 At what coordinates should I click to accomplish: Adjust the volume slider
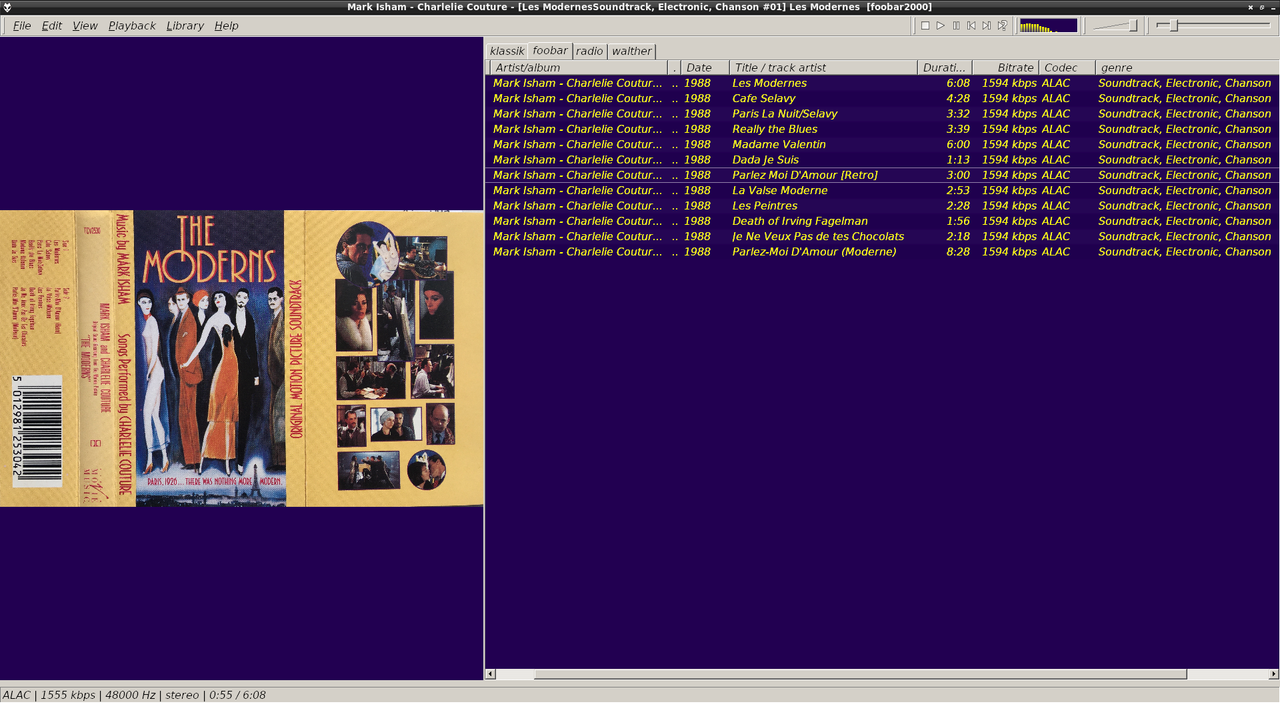(1116, 25)
